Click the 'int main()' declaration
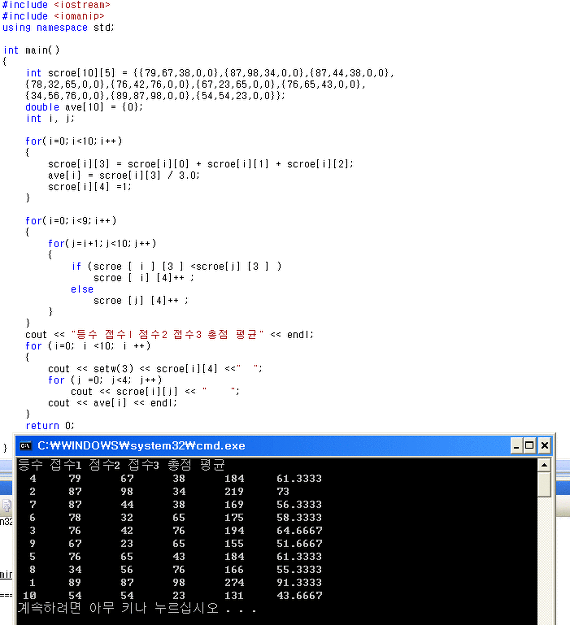 (x=31, y=50)
